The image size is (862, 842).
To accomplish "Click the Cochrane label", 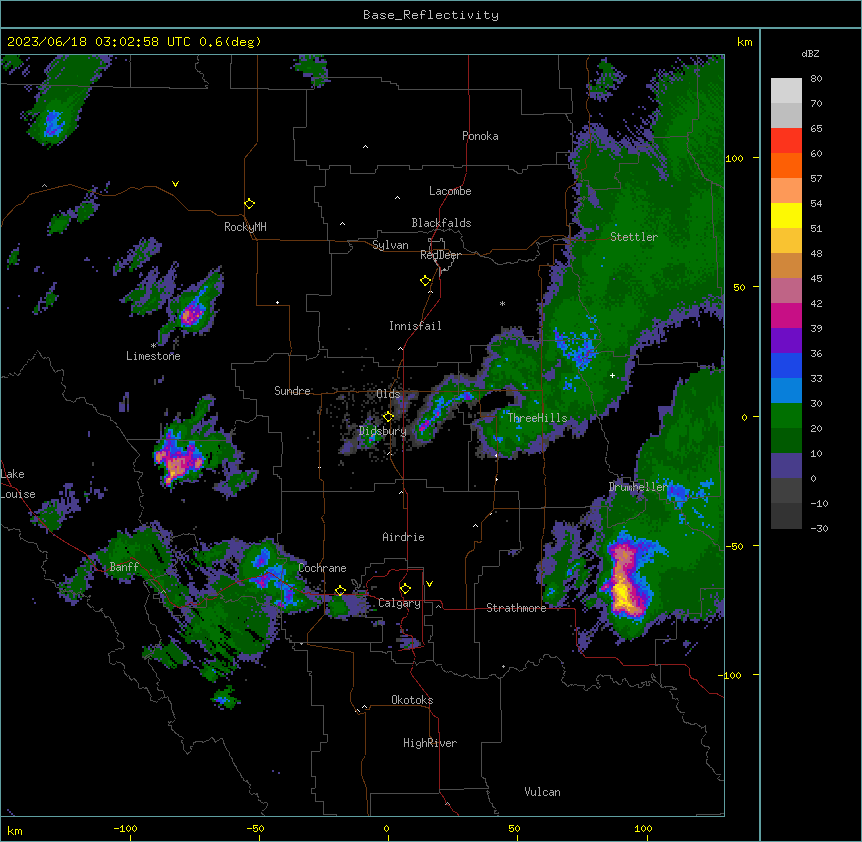I will coord(322,568).
